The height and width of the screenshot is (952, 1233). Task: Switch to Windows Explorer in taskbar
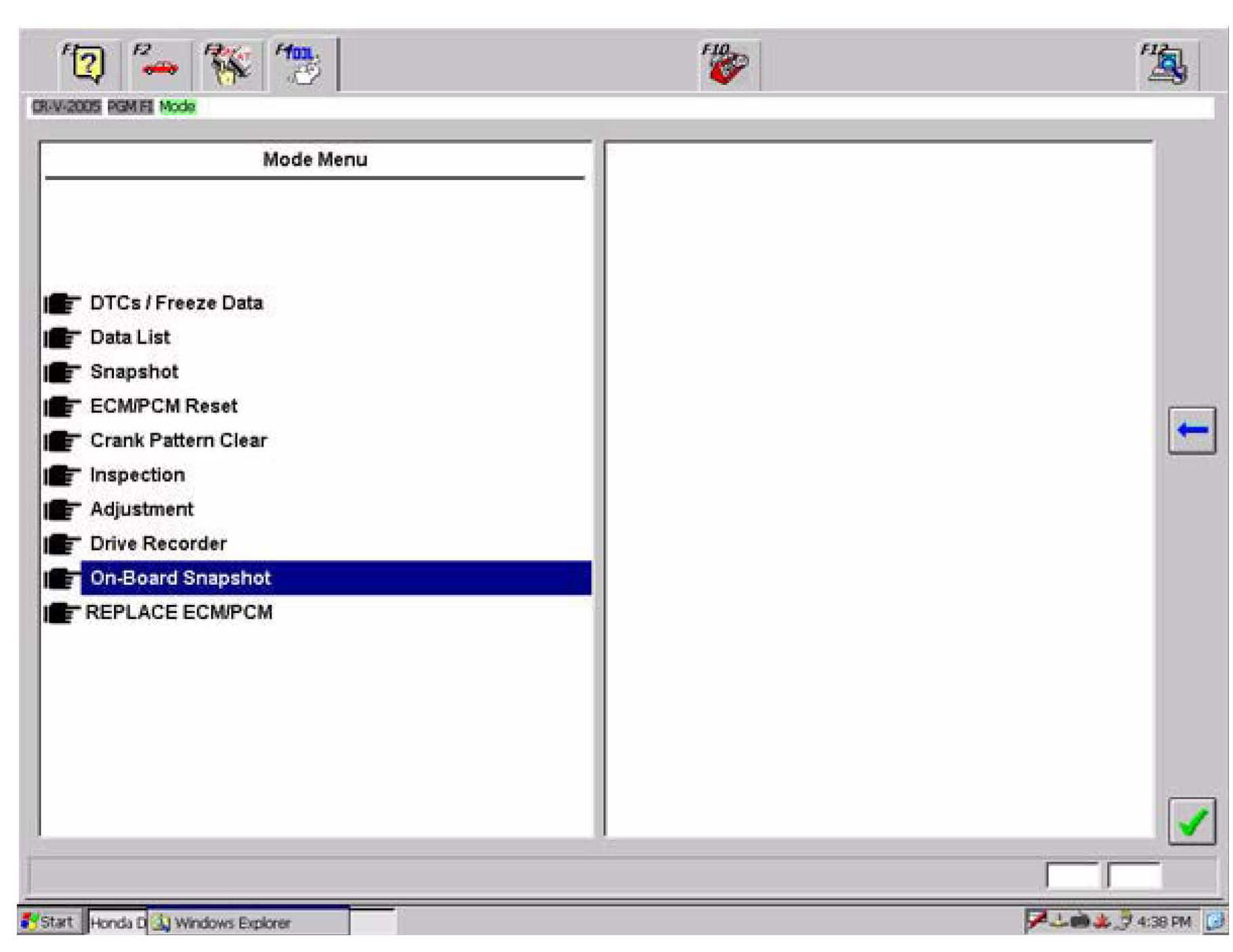(232, 922)
